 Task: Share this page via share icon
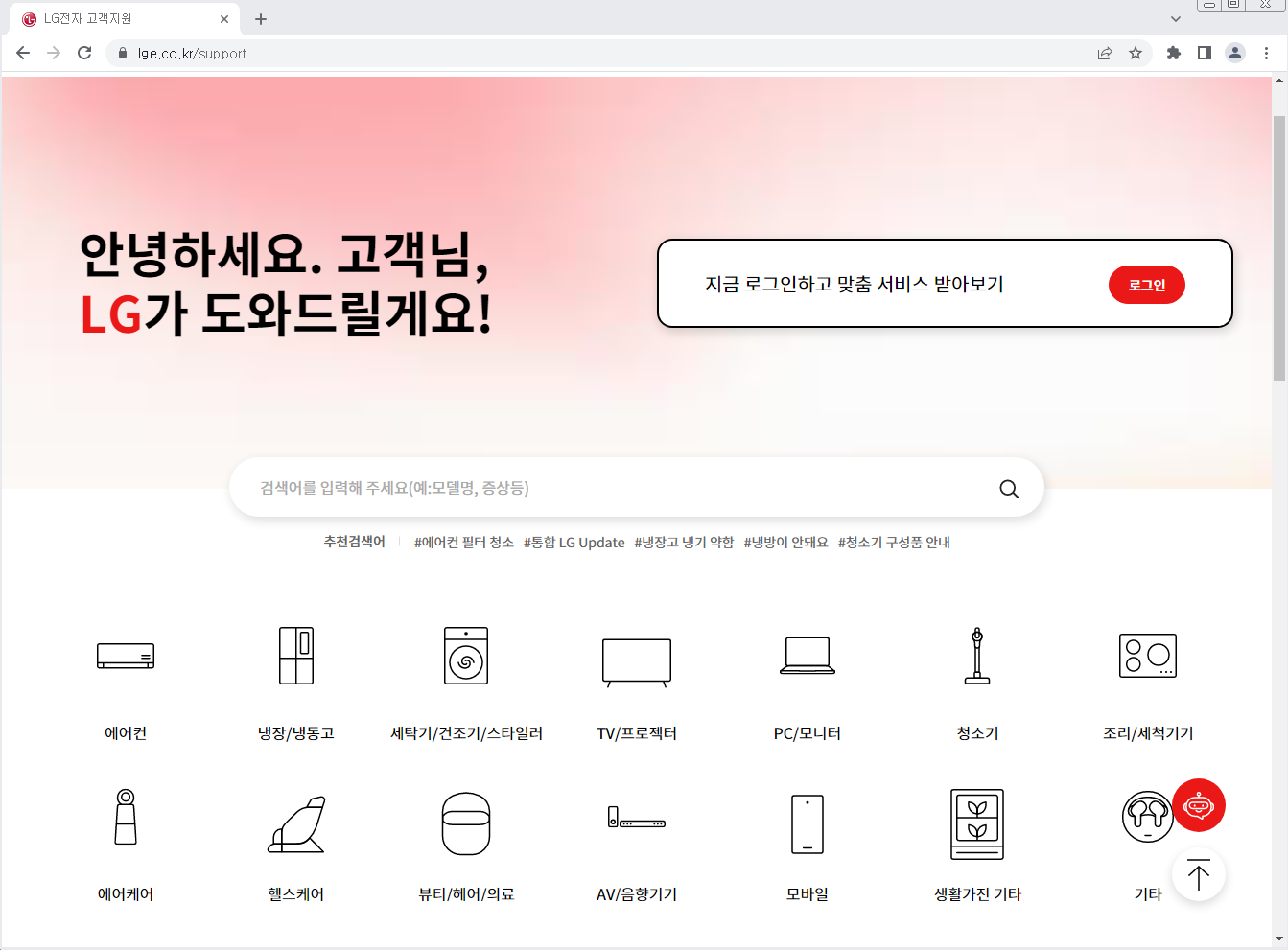1105,53
